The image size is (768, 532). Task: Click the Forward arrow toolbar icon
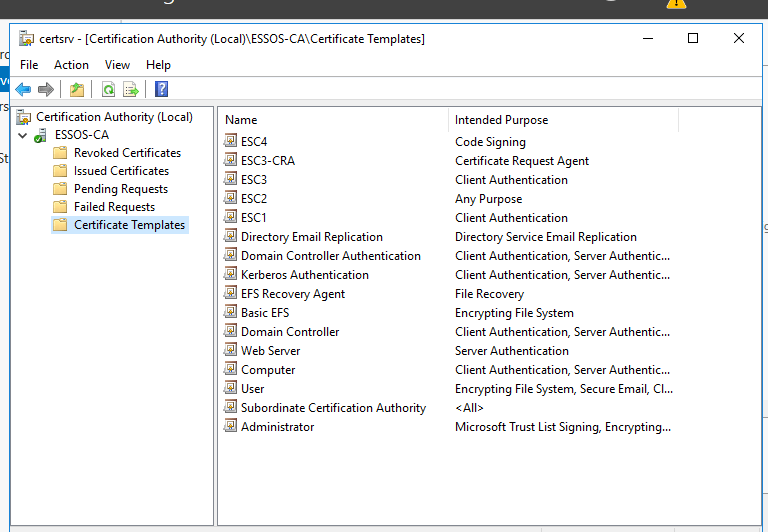click(46, 89)
